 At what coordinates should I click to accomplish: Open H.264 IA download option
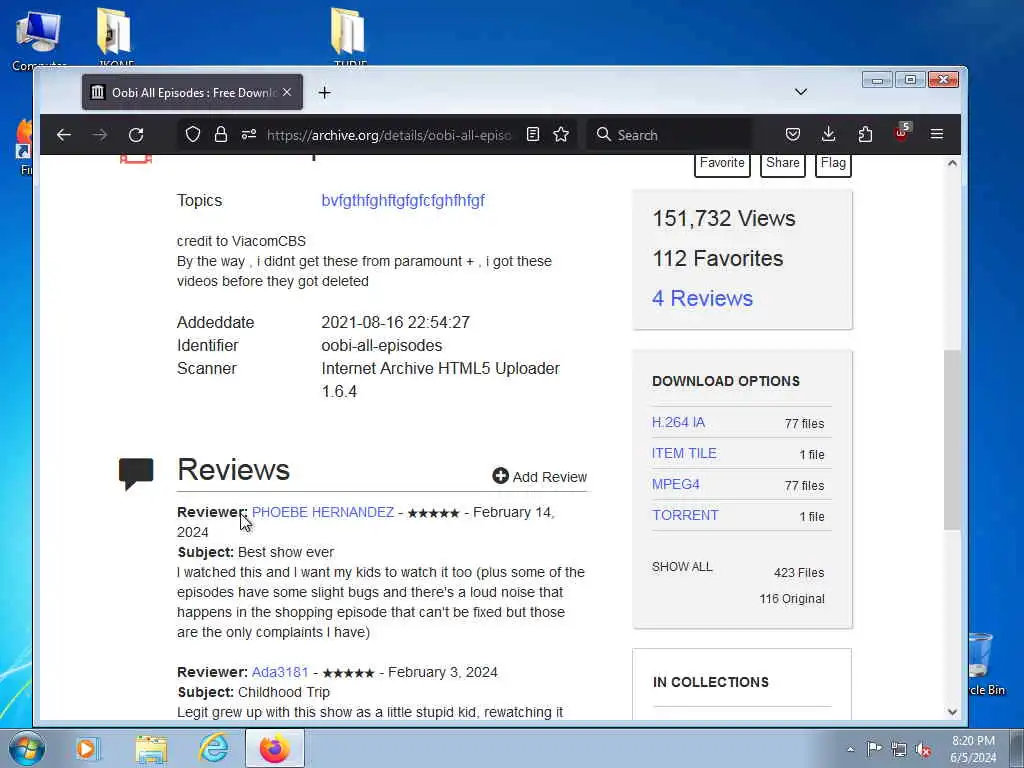click(679, 423)
